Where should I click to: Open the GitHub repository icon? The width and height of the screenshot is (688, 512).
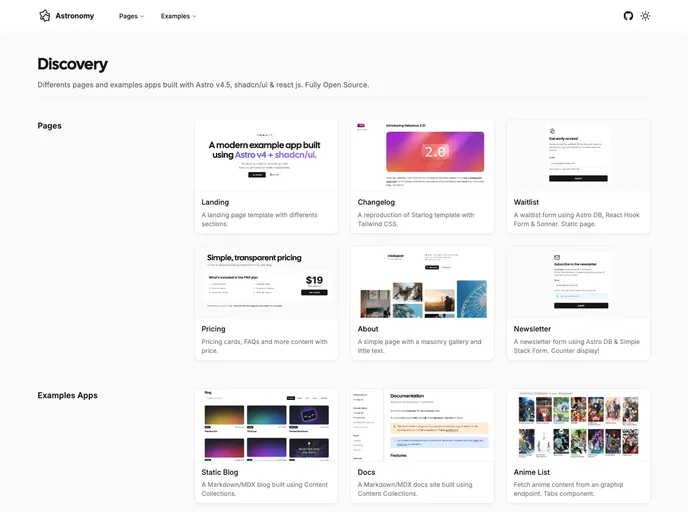click(628, 16)
